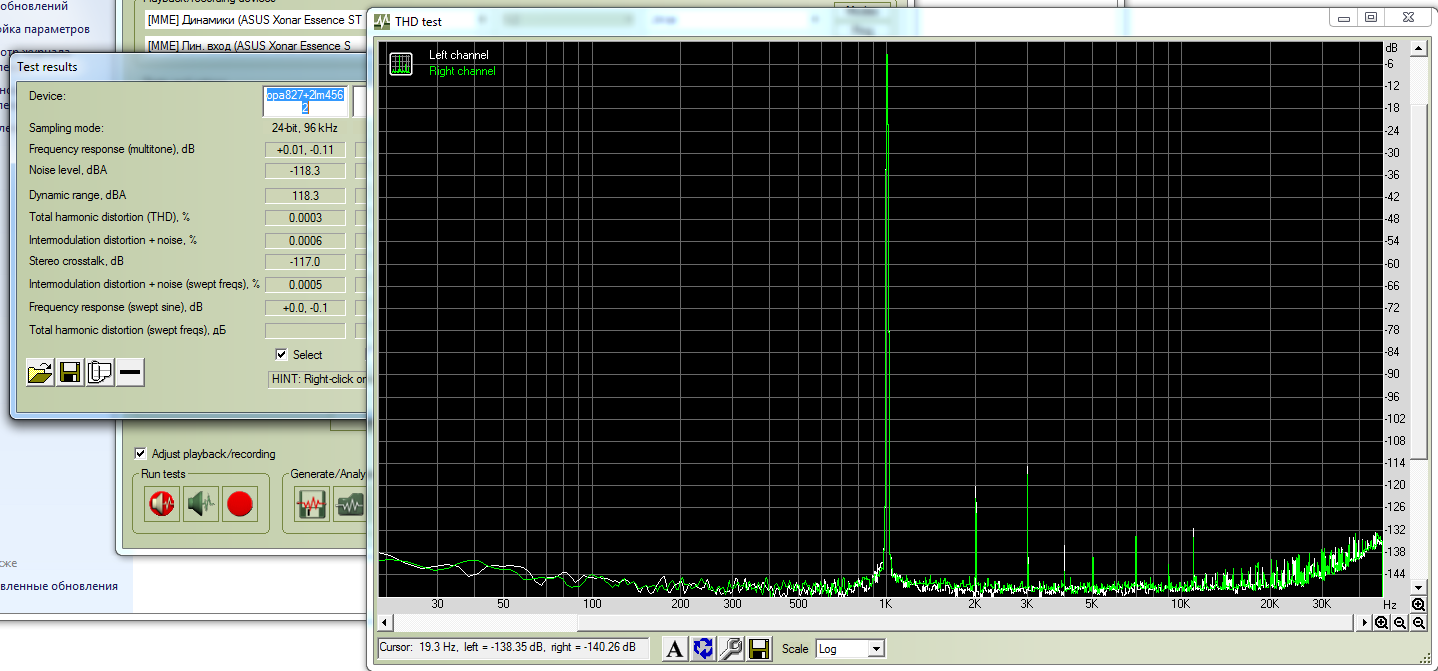Click the analyze waveform icon in Generate/Analyze
Screen dimensions: 1438x671
(350, 504)
